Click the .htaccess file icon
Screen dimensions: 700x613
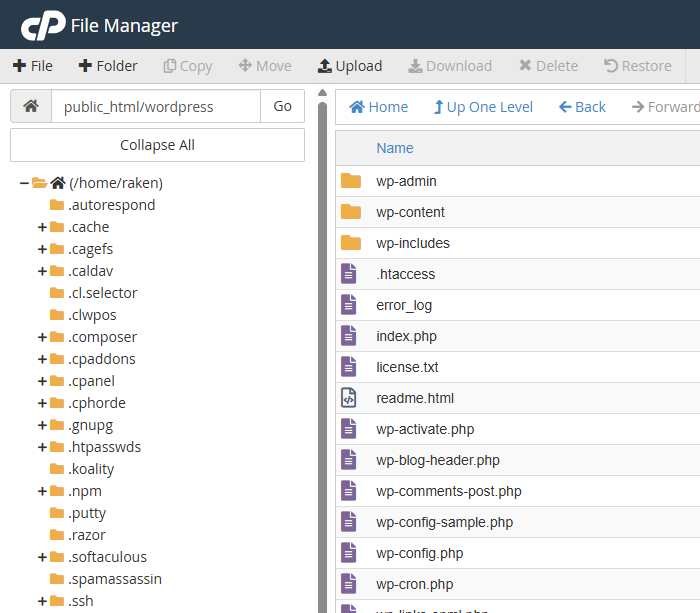click(x=349, y=274)
